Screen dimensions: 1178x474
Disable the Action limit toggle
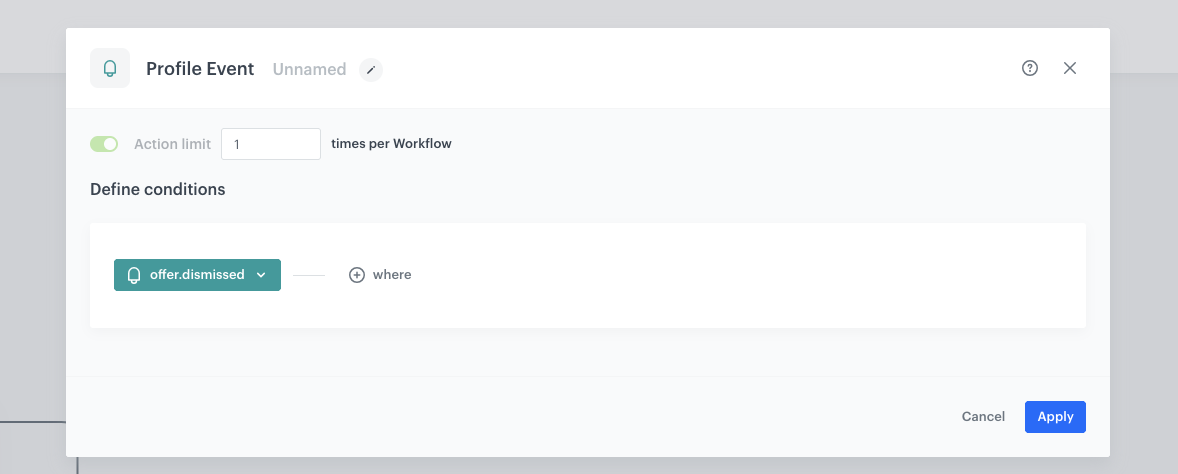click(104, 144)
